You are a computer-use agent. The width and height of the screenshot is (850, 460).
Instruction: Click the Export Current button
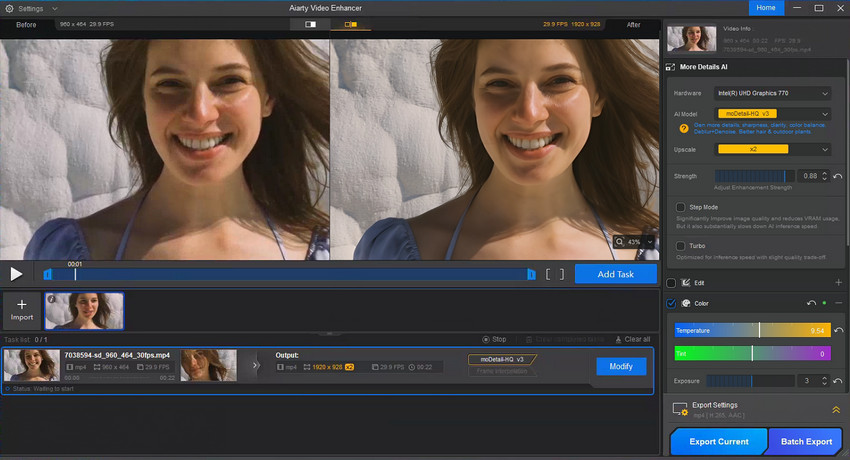[x=719, y=442]
